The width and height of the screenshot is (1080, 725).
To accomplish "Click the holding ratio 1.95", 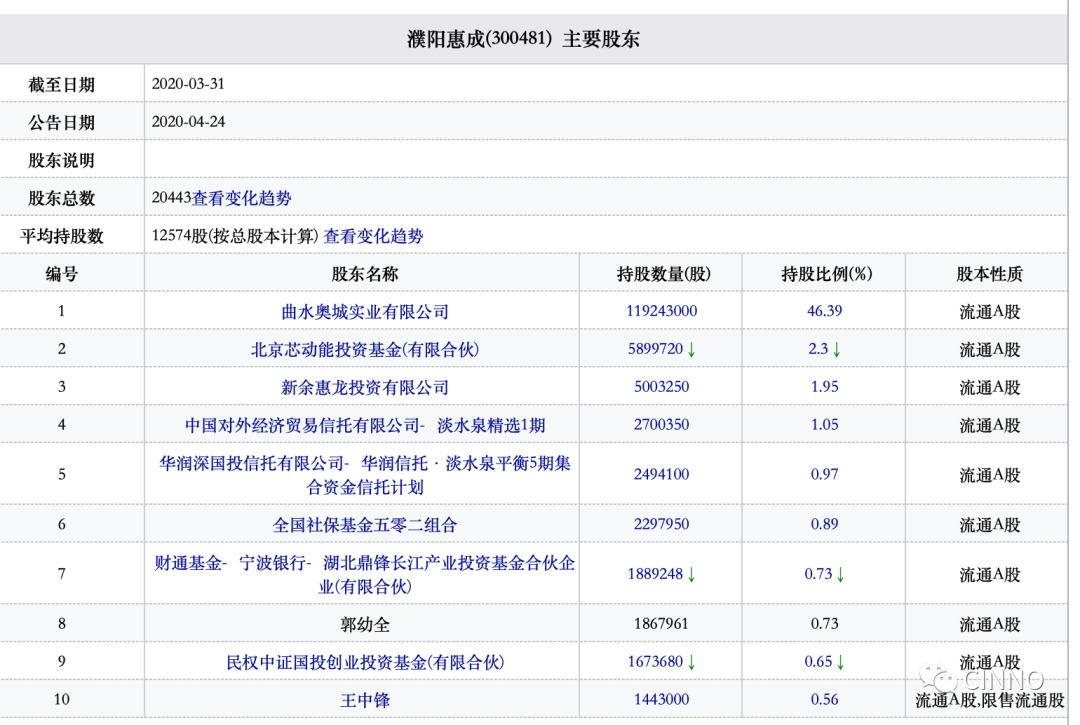I will (x=824, y=387).
